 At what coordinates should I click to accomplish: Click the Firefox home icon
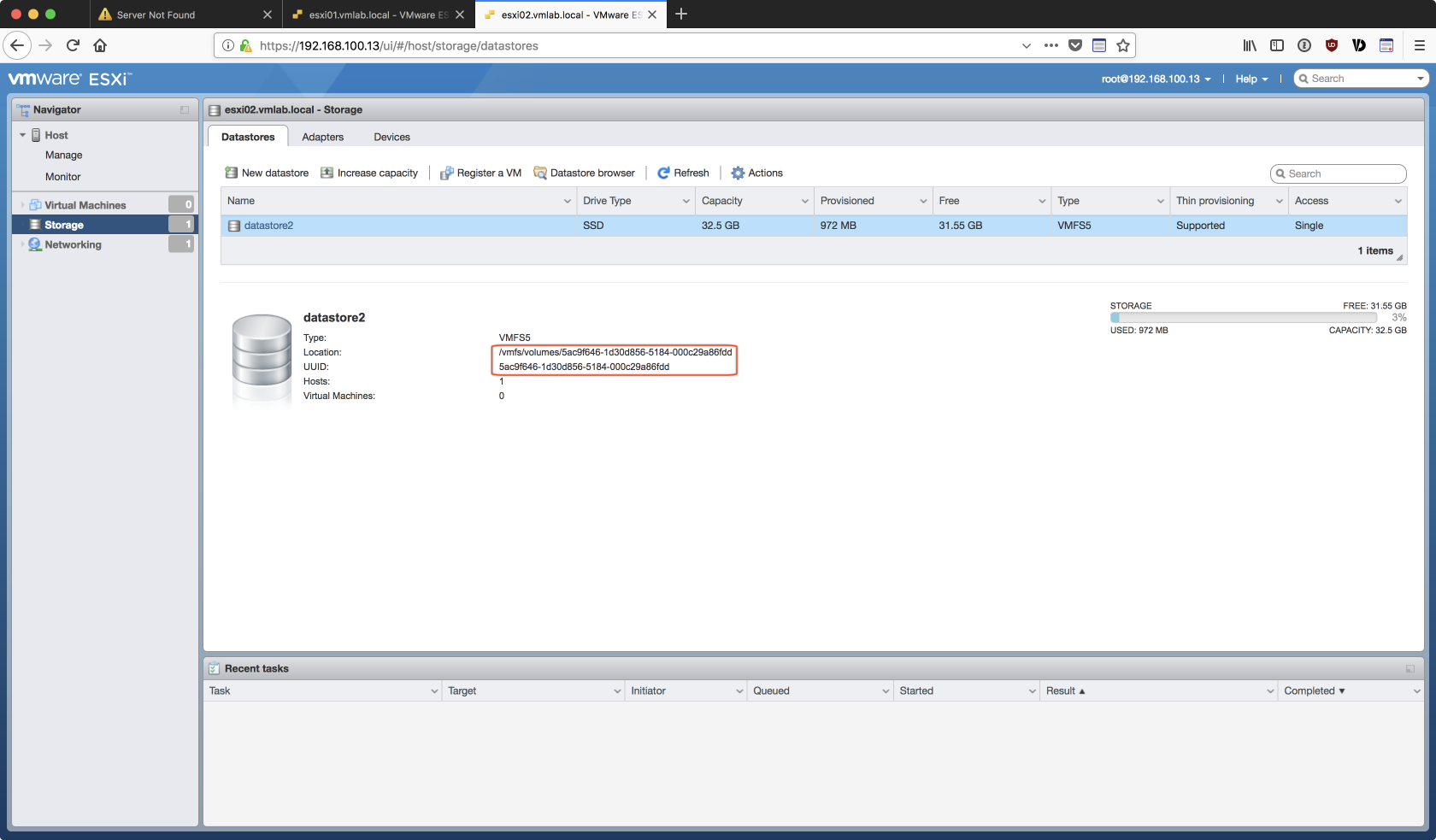tap(100, 45)
